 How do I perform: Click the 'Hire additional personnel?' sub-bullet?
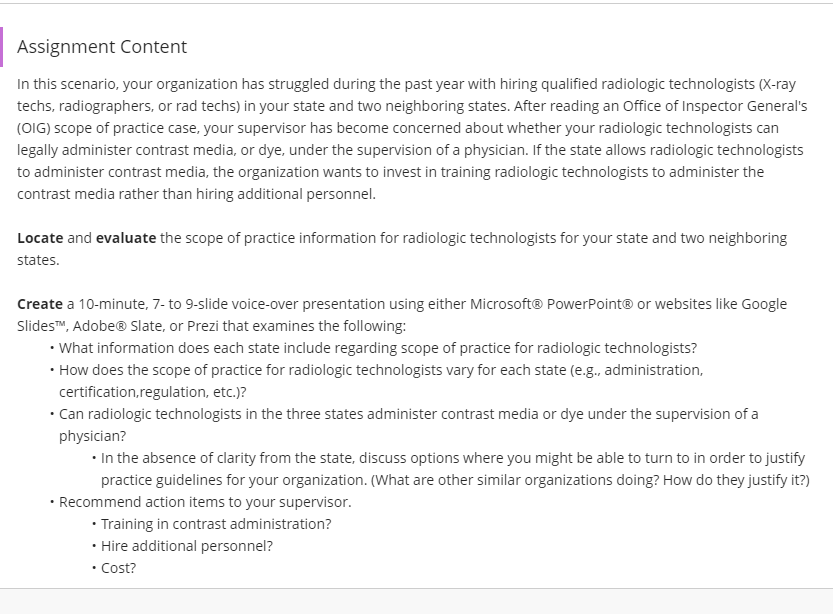tap(187, 546)
